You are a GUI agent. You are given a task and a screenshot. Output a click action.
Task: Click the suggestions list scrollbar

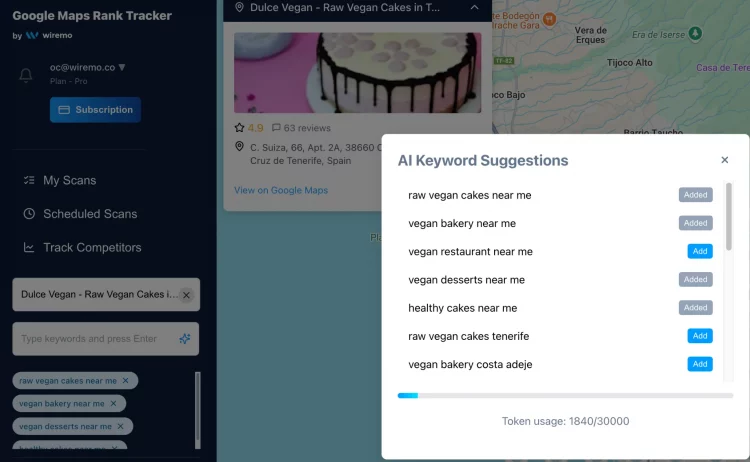pos(728,216)
